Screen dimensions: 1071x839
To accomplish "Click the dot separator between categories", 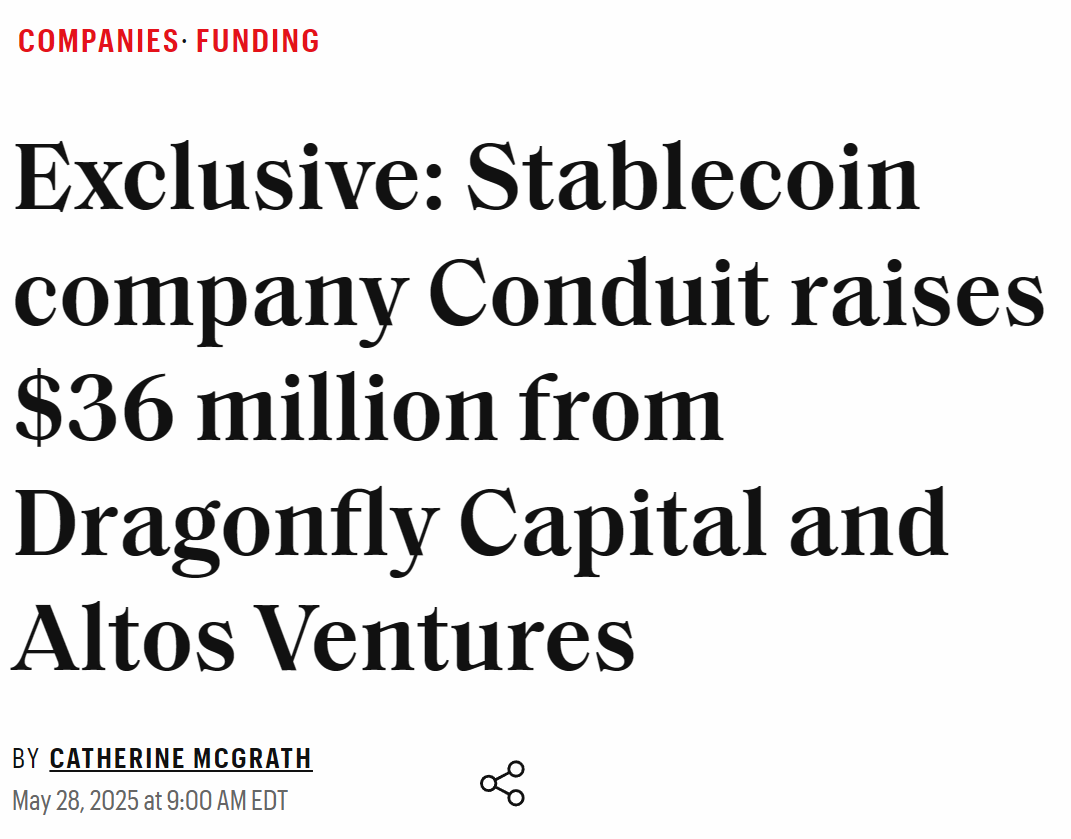I will (x=187, y=41).
